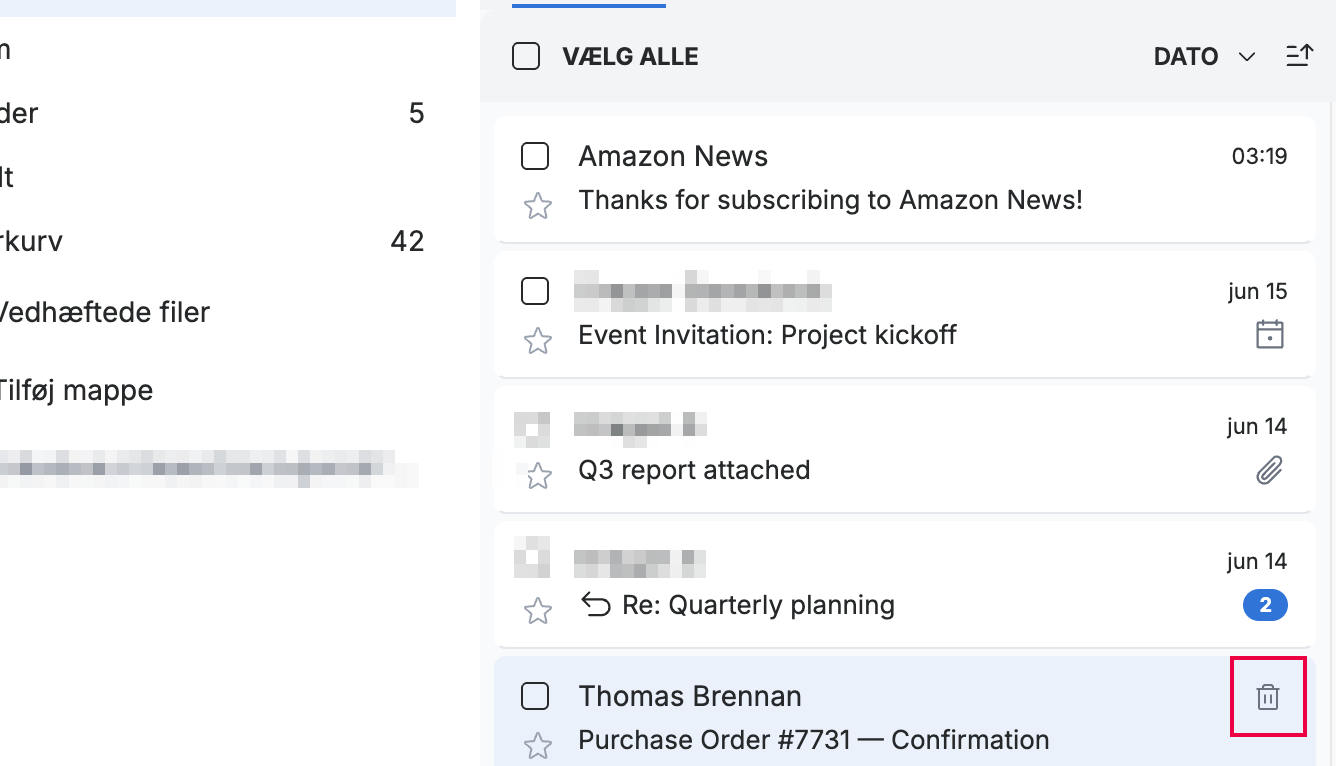Click the paperclip attachment icon on Q3 report
Screen dimensions: 1336x766
(1269, 470)
